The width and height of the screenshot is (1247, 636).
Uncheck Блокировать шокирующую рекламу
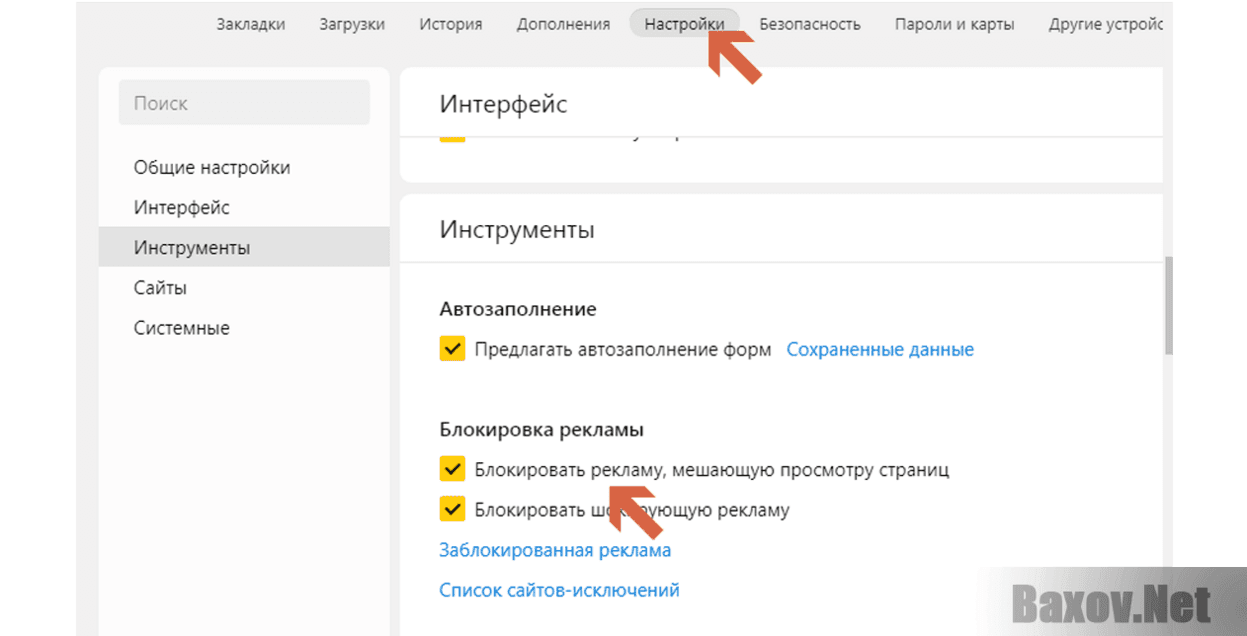coord(453,510)
